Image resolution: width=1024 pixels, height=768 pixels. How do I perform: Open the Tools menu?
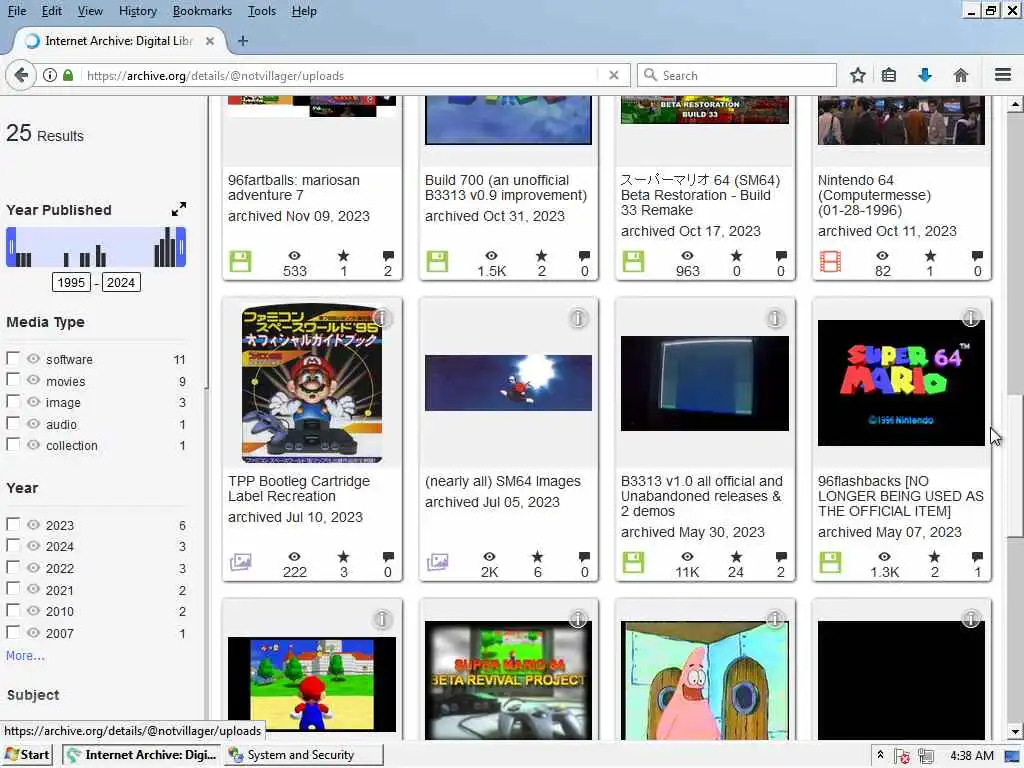[x=262, y=11]
